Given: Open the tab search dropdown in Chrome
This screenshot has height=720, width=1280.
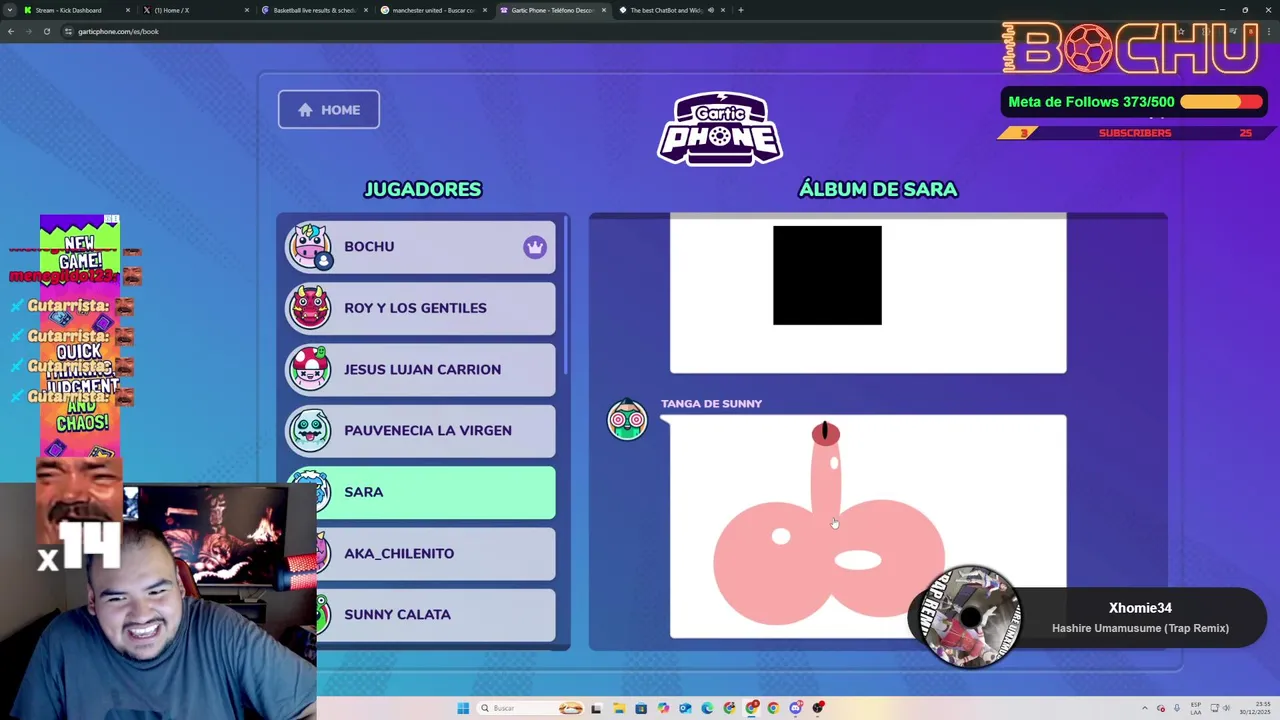Looking at the screenshot, I should (10, 10).
